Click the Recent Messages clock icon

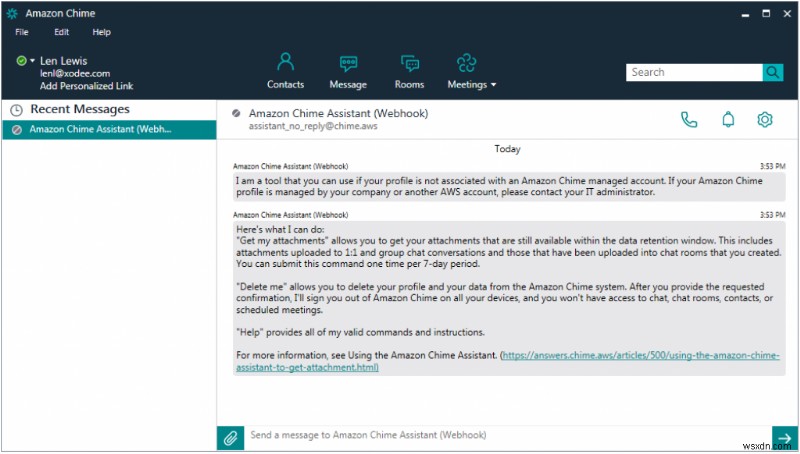17,110
